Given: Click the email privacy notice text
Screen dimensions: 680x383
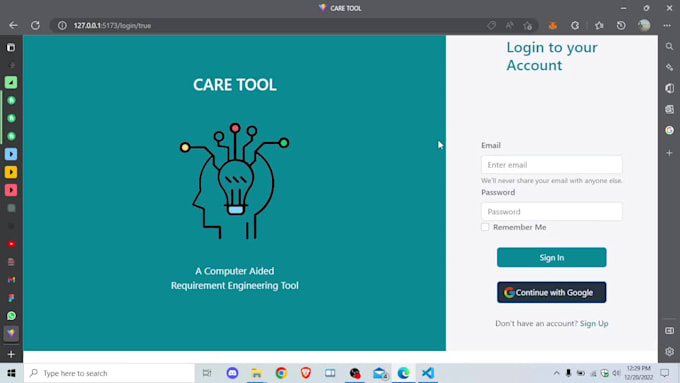Looking at the screenshot, I should click(x=552, y=180).
